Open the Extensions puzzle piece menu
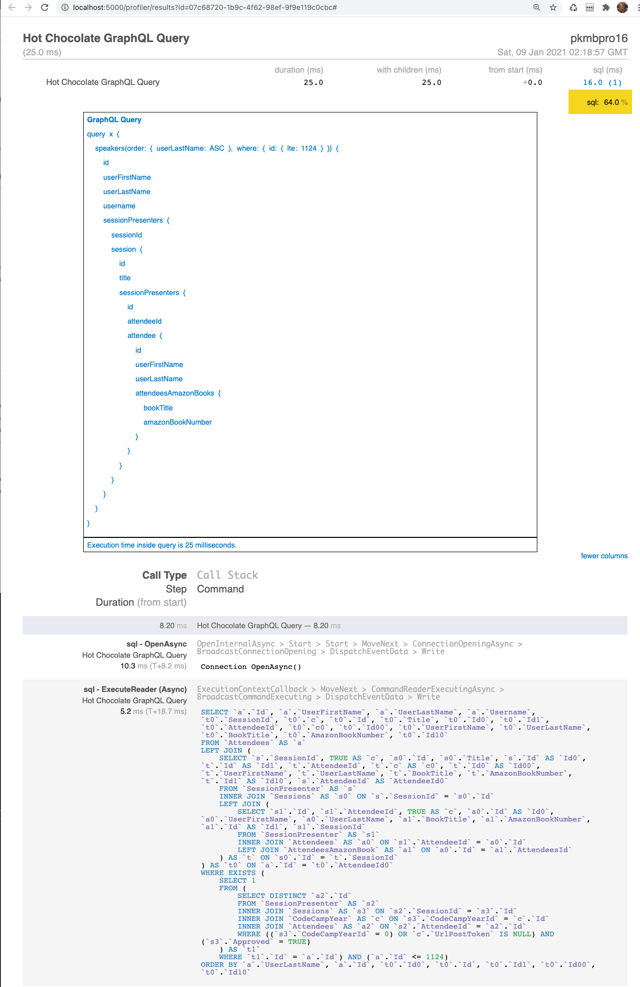640x987 pixels. (x=605, y=7)
